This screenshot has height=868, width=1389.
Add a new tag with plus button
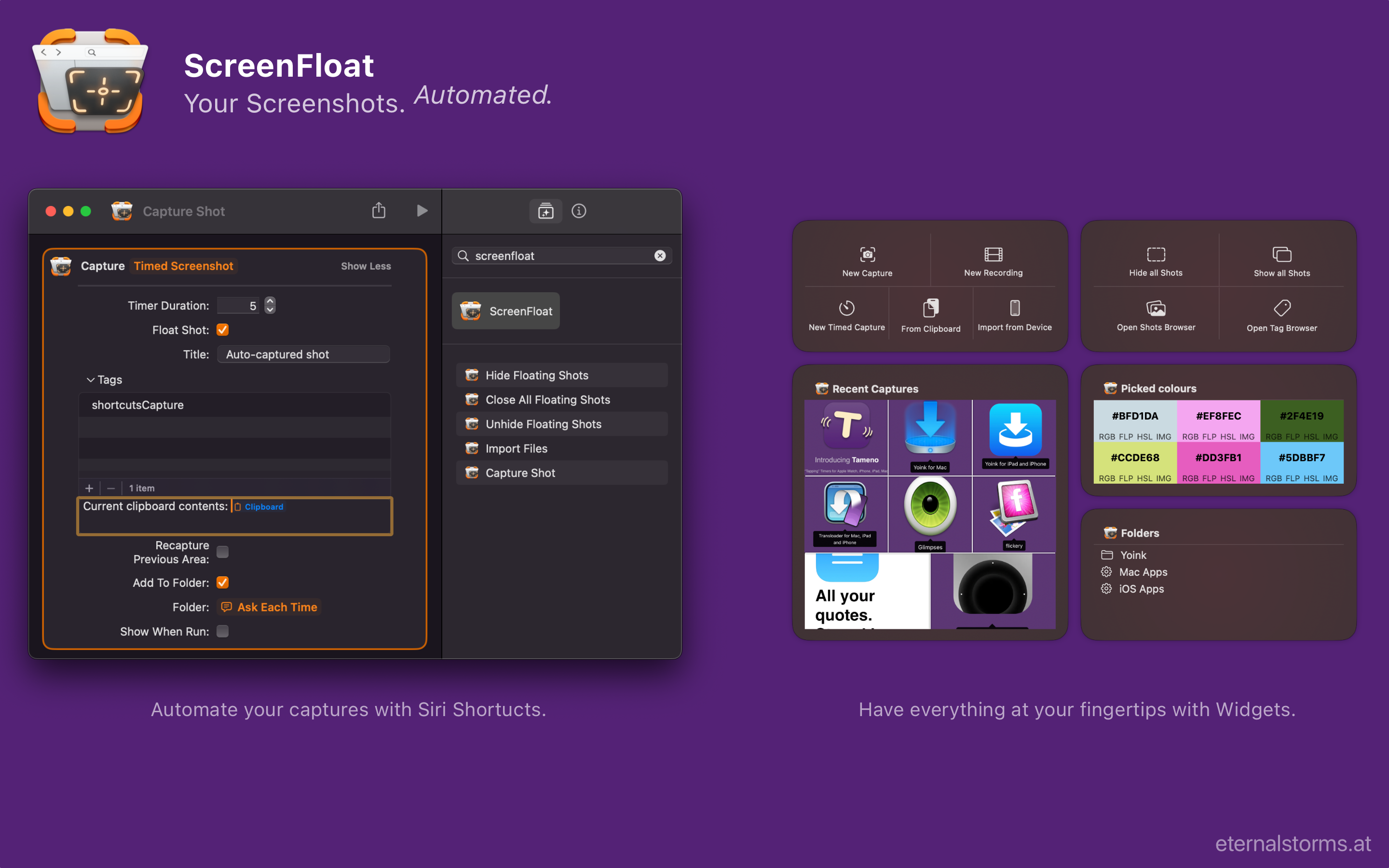pyautogui.click(x=89, y=488)
